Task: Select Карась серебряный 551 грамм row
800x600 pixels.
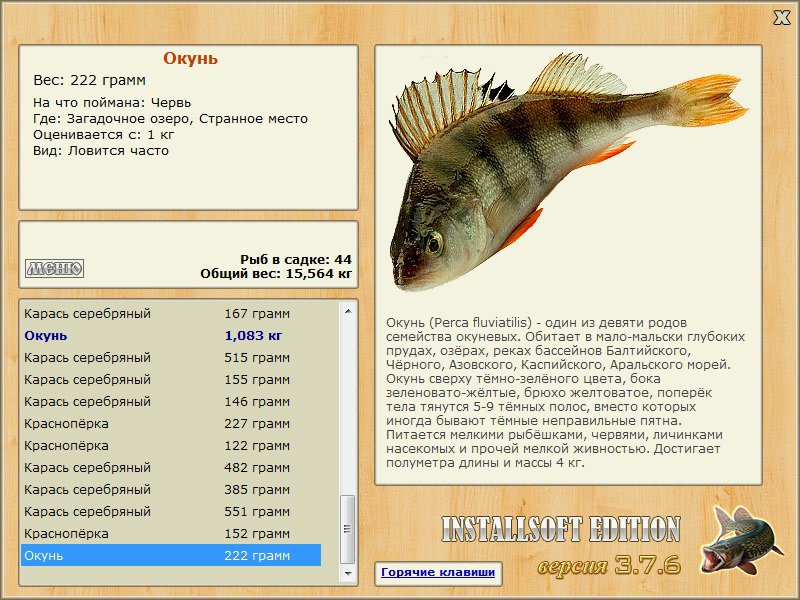Action: tap(171, 511)
